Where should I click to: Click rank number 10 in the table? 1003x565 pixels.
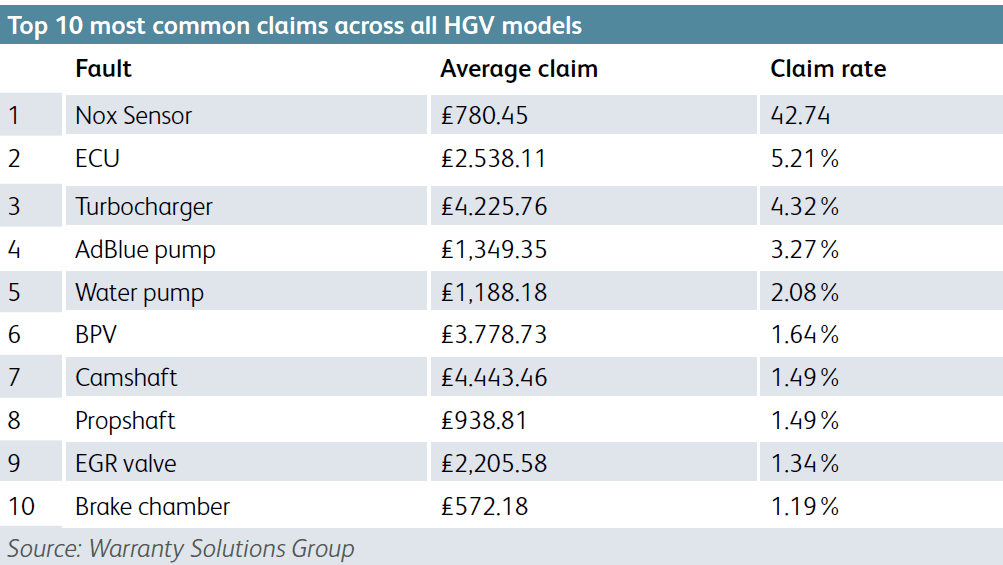pyautogui.click(x=21, y=507)
